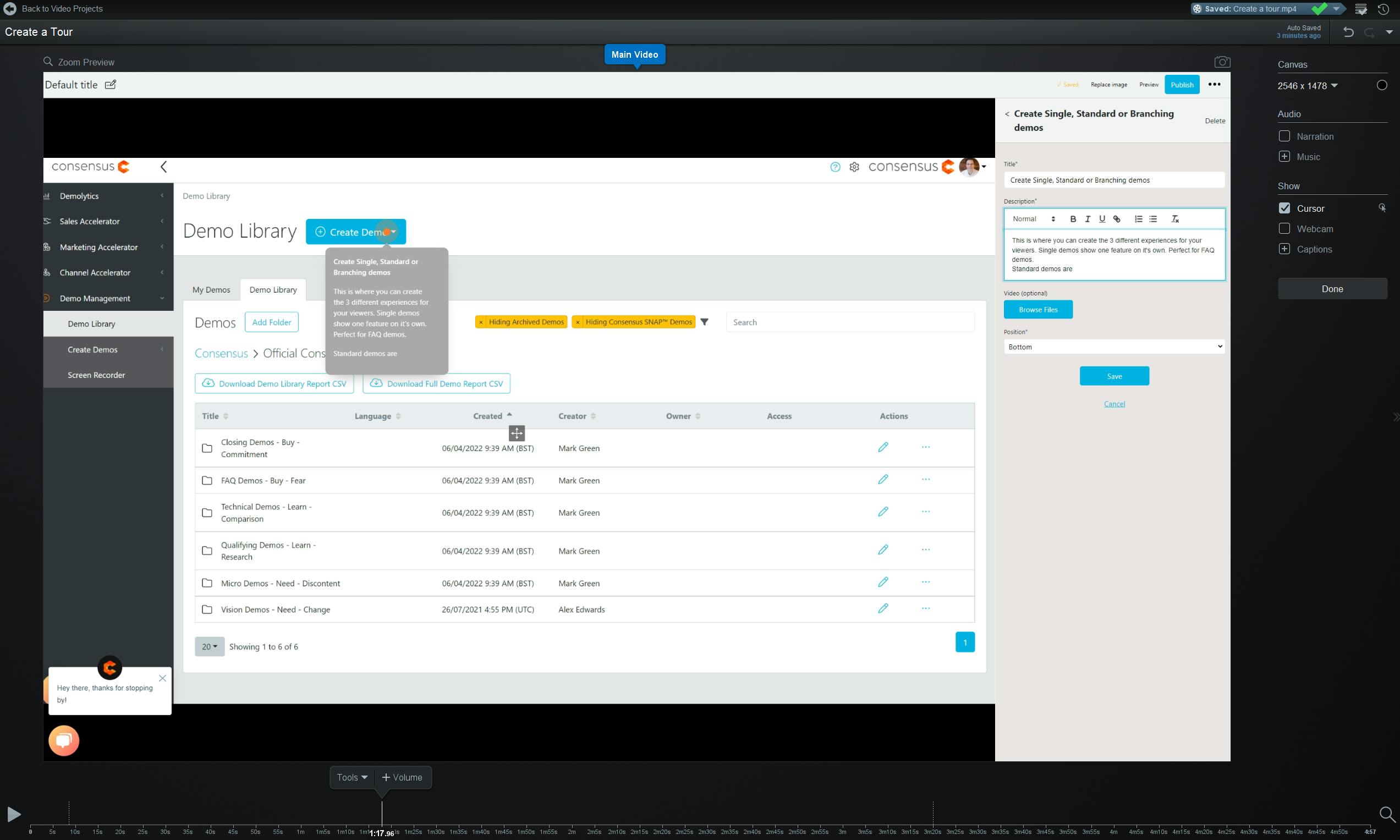The width and height of the screenshot is (1400, 840).
Task: Click the Main Video label
Action: click(x=634, y=54)
